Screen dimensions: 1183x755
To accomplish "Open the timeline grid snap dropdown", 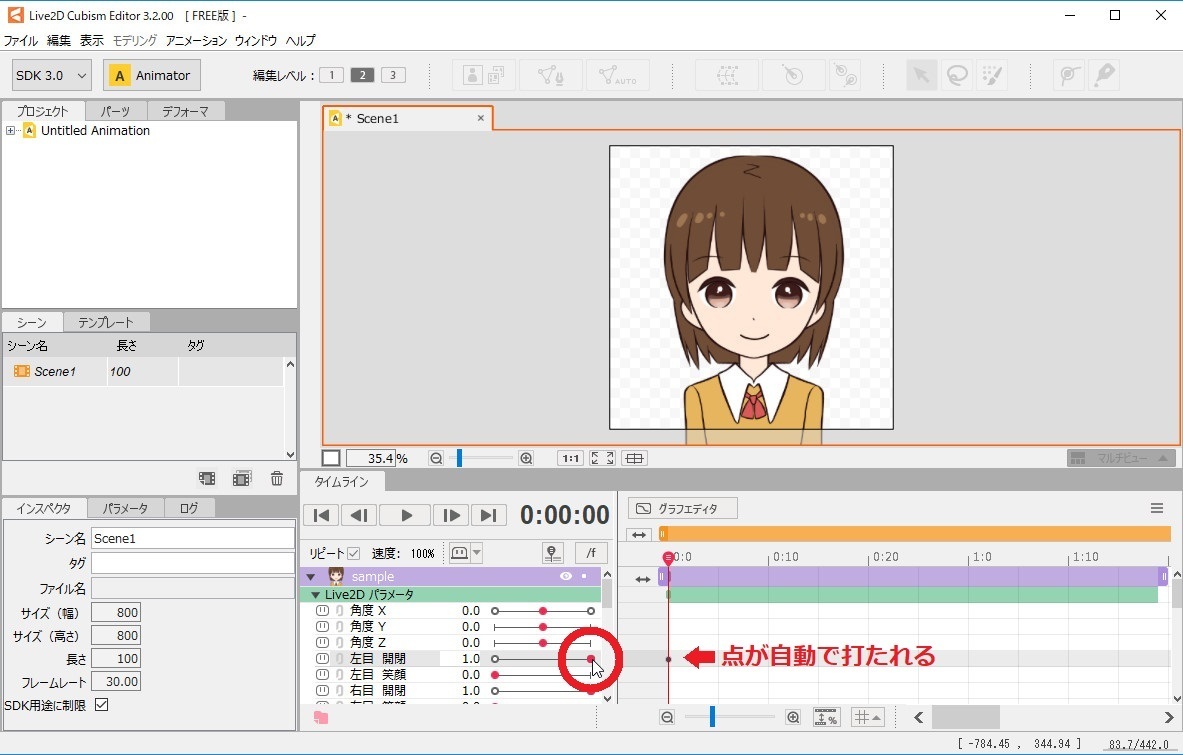I will tap(868, 717).
